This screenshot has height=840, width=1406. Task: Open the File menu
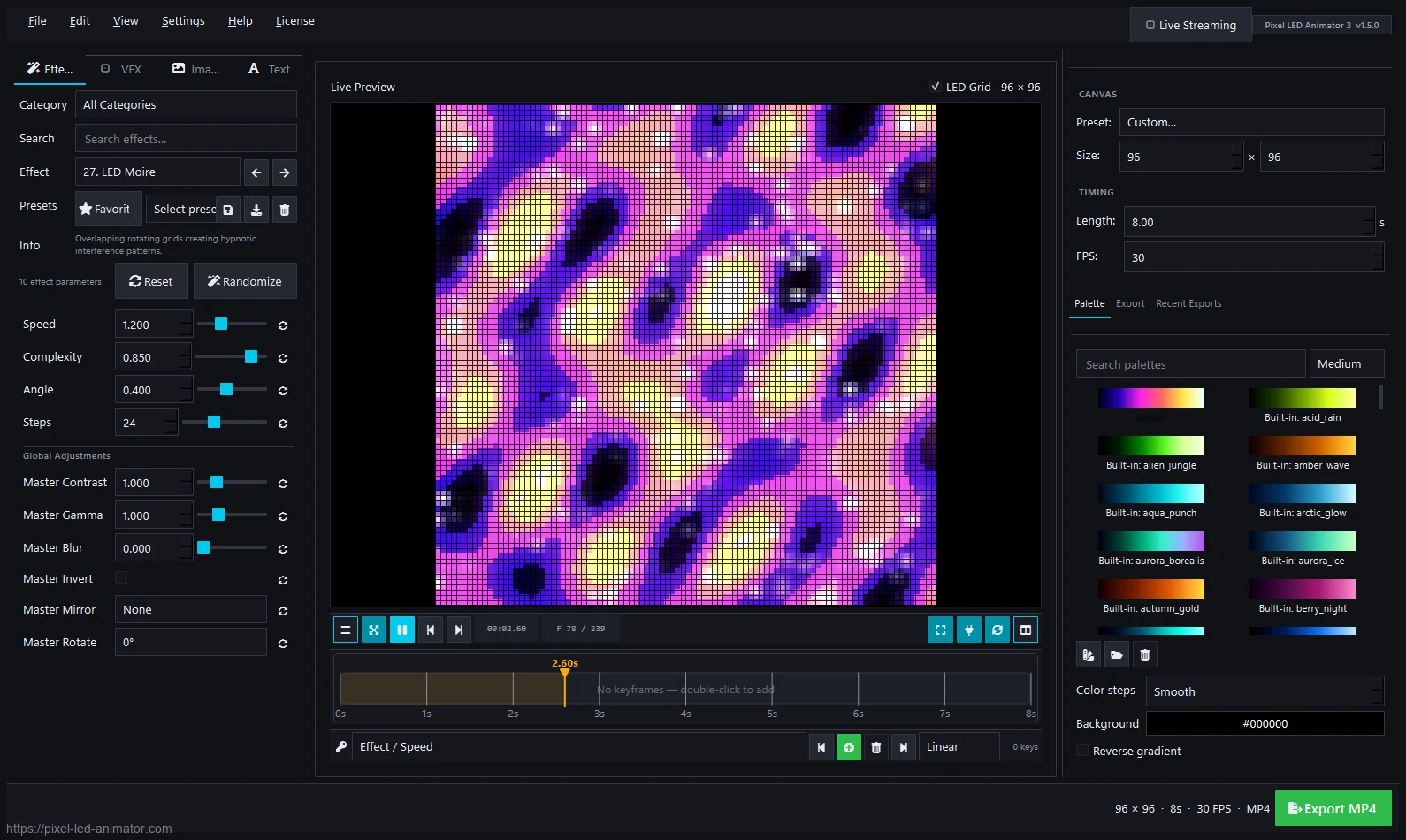pyautogui.click(x=37, y=21)
